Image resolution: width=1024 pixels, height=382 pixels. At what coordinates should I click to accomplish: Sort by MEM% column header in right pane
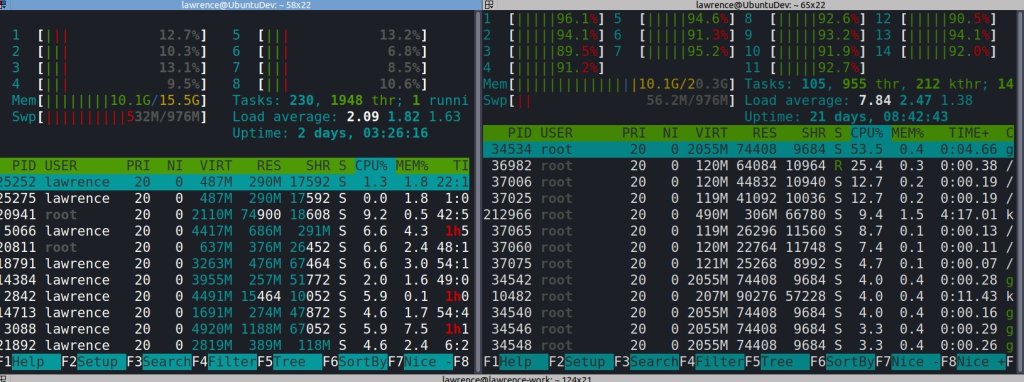[908, 133]
